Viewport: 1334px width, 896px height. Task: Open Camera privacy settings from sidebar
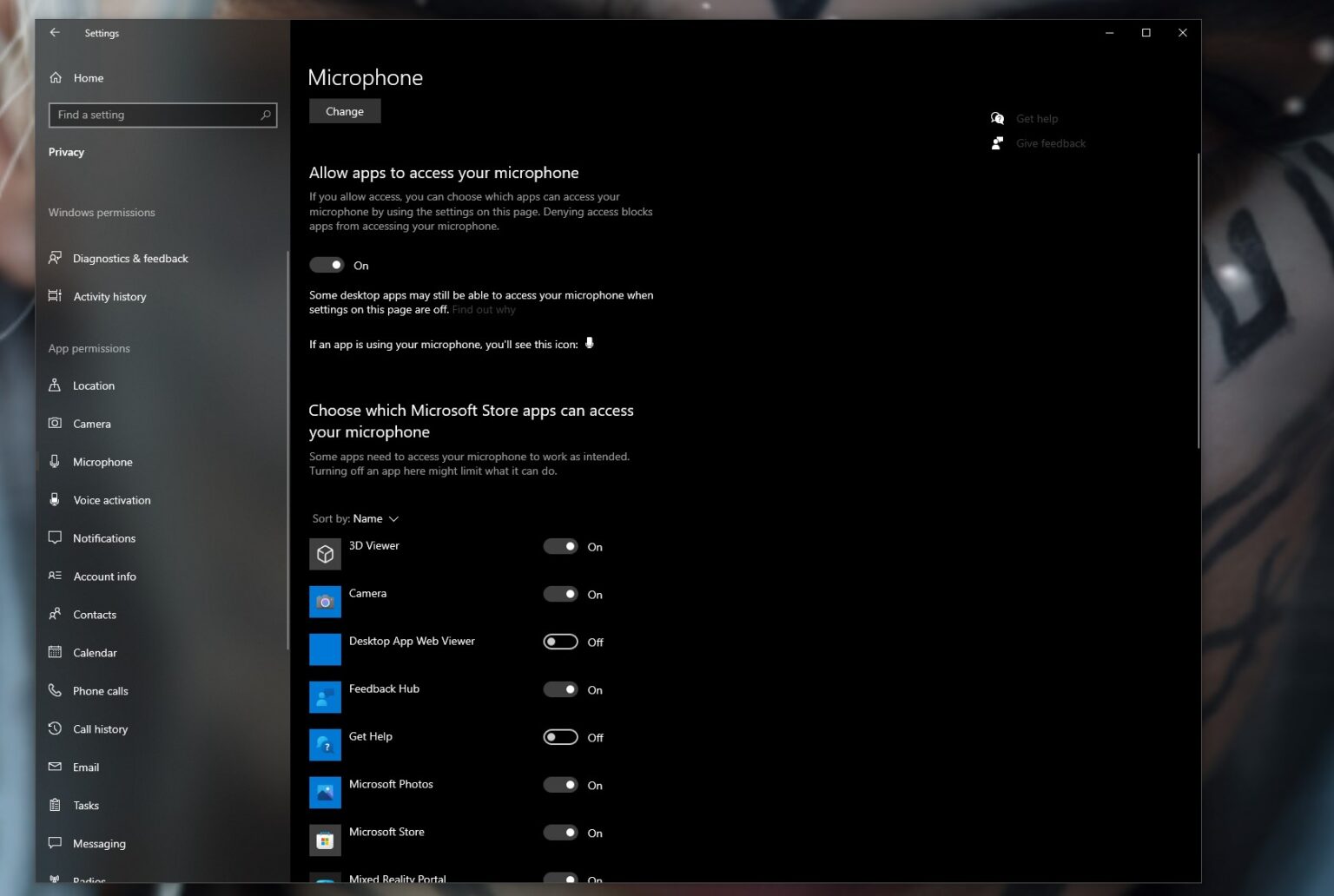[92, 424]
